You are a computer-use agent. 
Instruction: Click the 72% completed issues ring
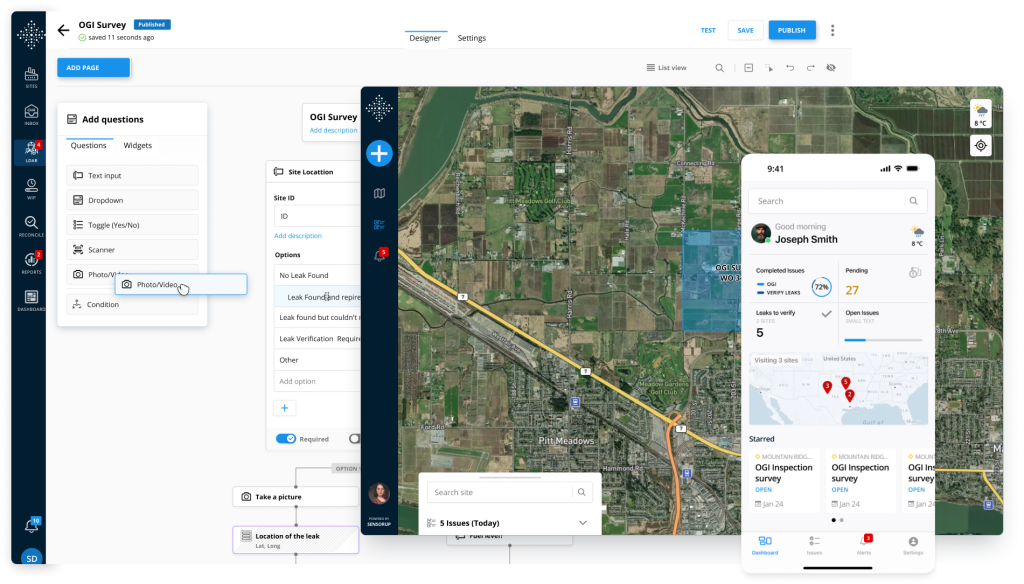822,287
